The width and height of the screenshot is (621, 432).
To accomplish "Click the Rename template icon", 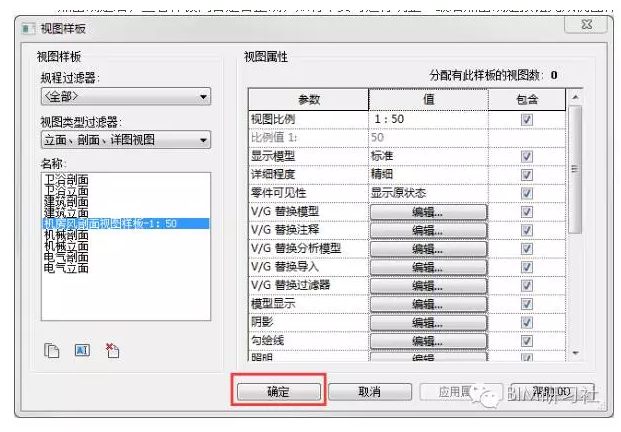I will pos(82,350).
